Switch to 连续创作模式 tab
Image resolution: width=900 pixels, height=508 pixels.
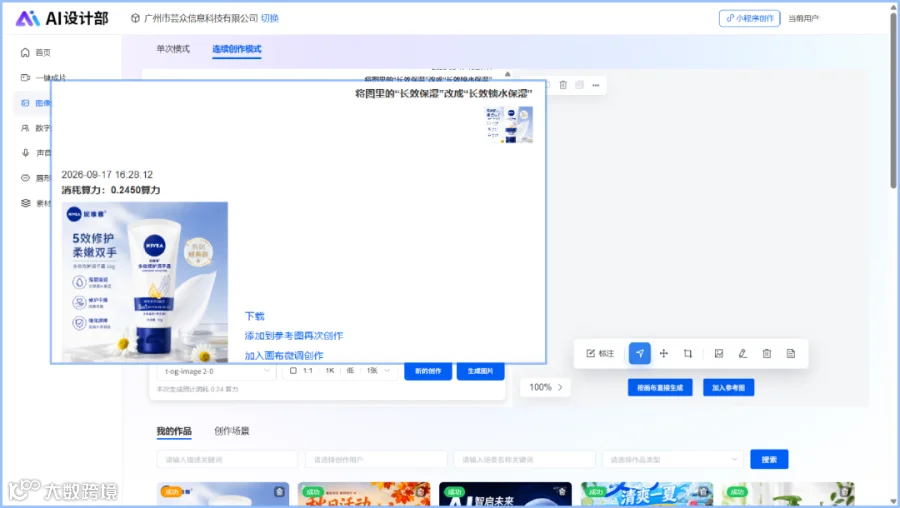[x=236, y=49]
